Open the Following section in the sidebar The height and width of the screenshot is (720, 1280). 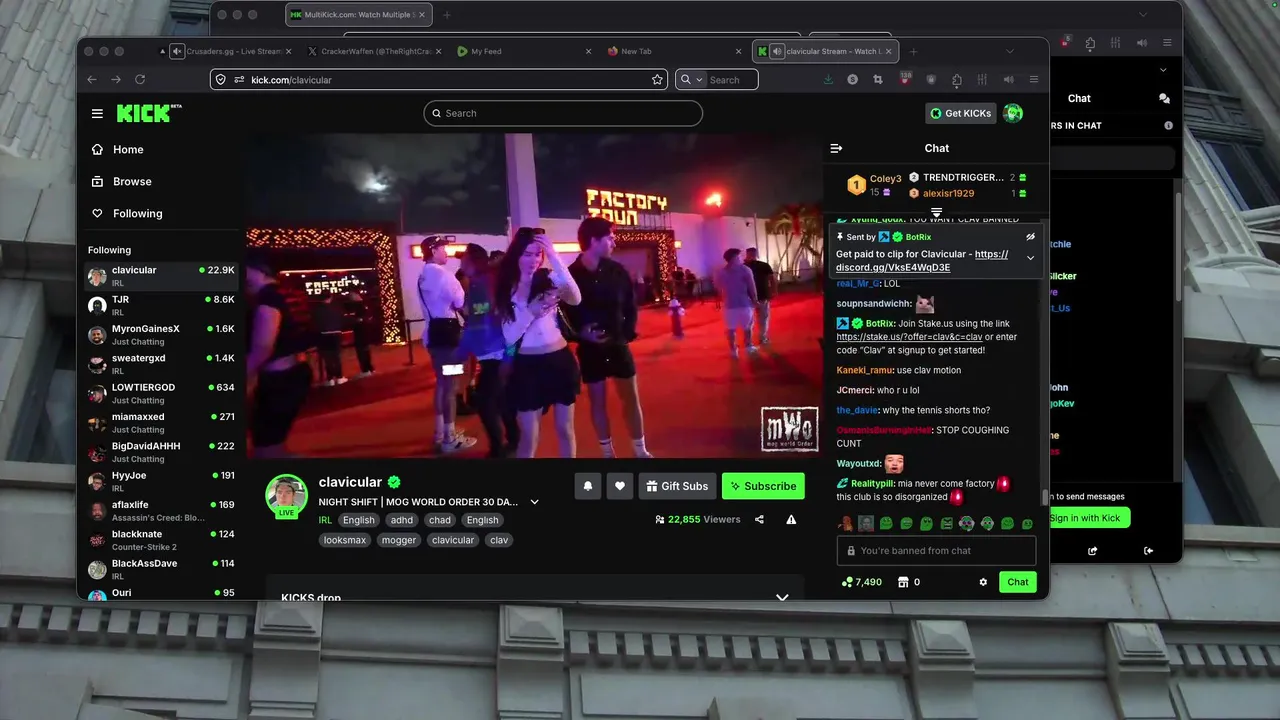pos(137,213)
